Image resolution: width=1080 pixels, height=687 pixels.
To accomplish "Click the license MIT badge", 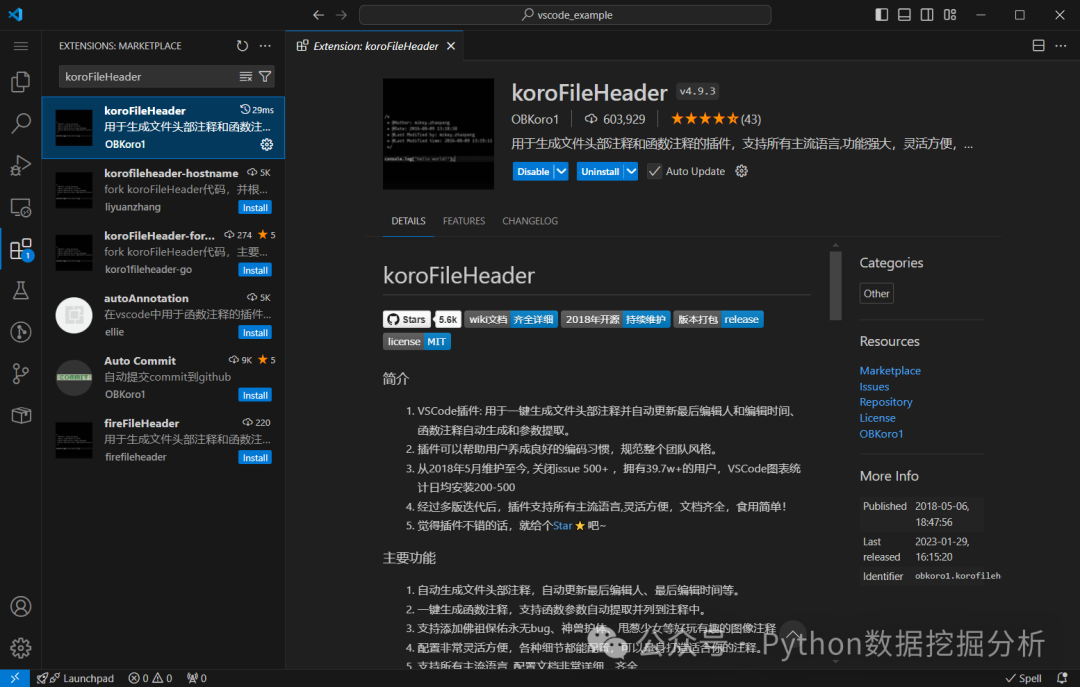I will 417,341.
